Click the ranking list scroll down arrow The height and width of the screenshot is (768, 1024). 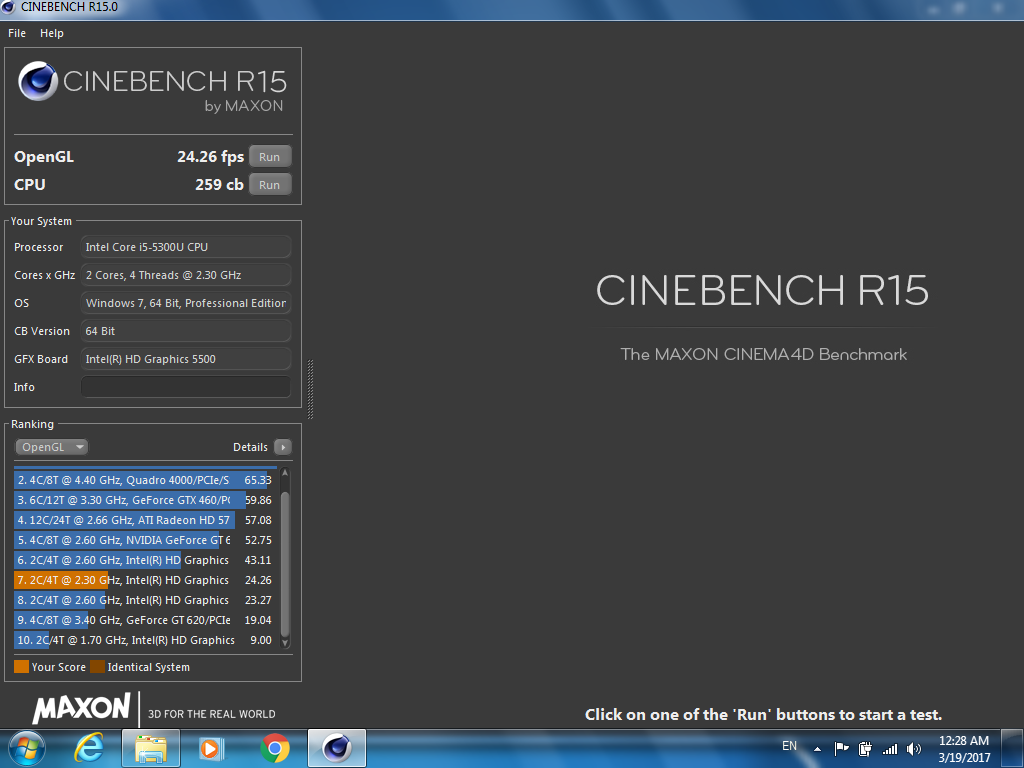pos(285,643)
